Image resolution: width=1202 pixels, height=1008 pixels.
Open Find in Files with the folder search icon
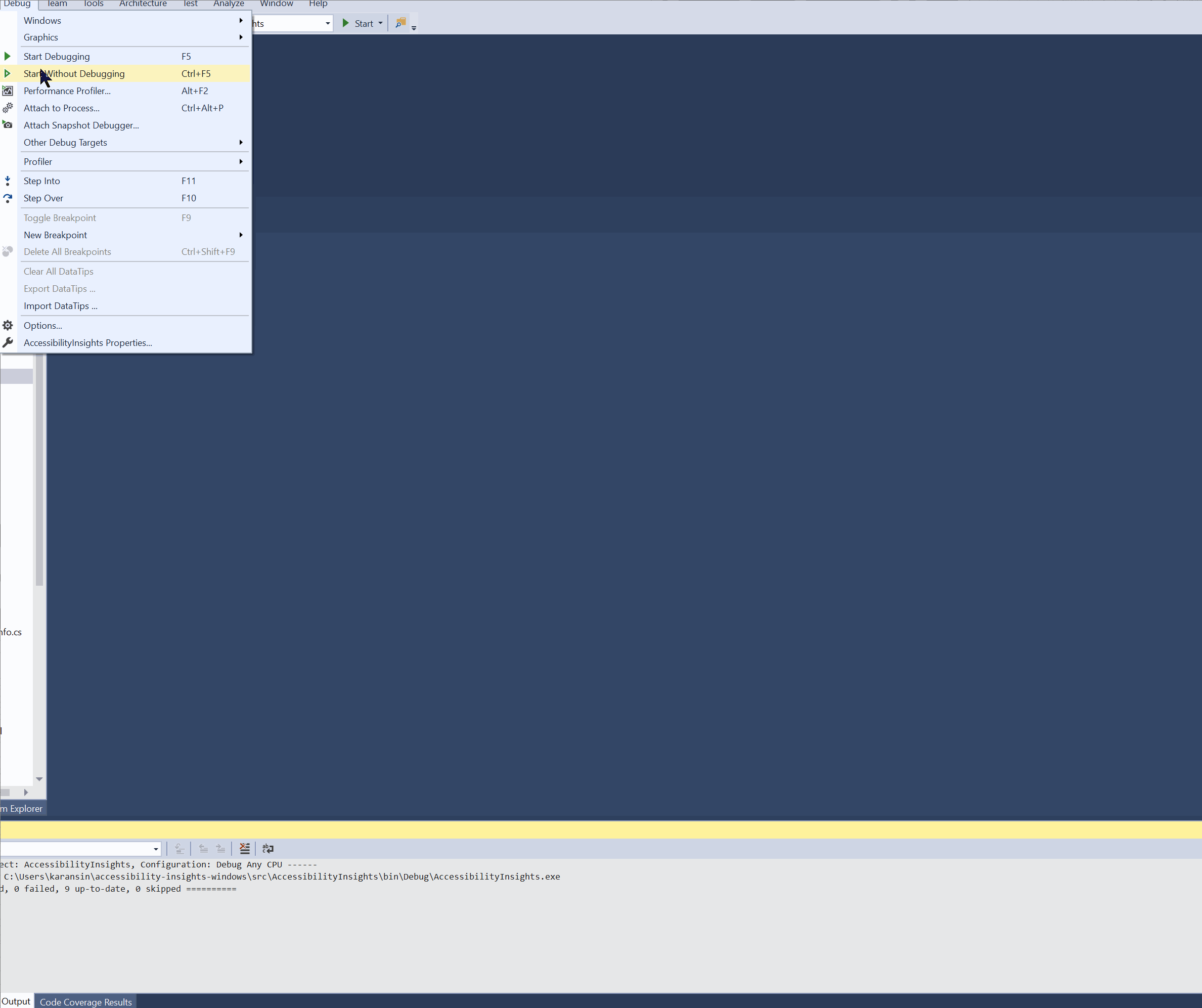point(400,23)
